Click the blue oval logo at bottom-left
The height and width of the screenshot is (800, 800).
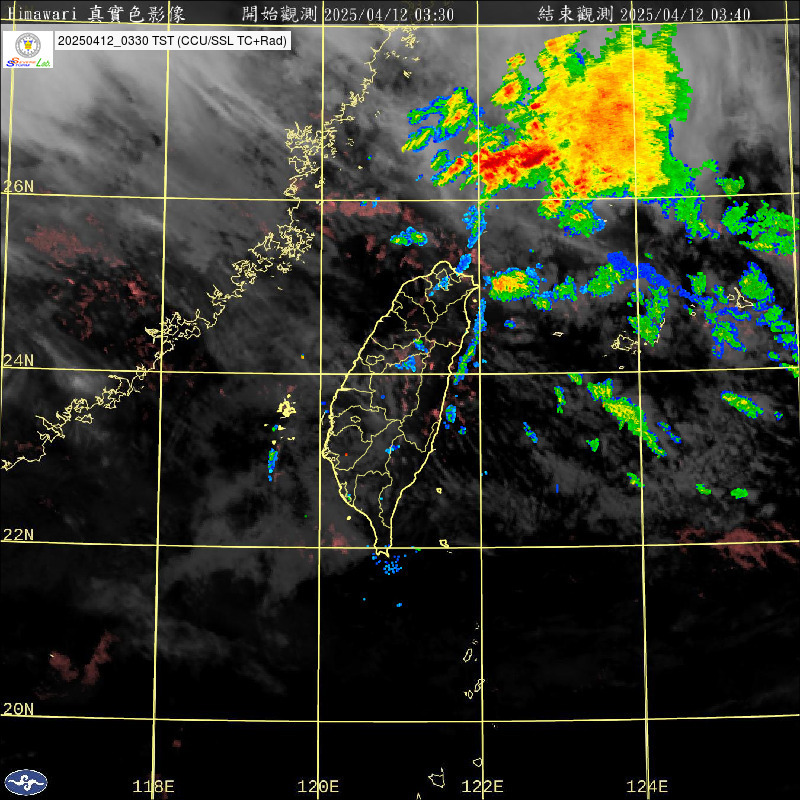25,782
